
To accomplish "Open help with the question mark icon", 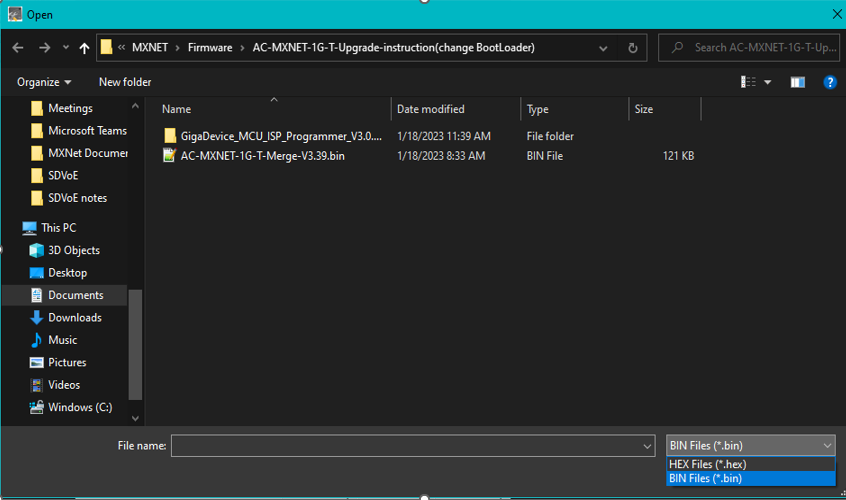I will (830, 82).
